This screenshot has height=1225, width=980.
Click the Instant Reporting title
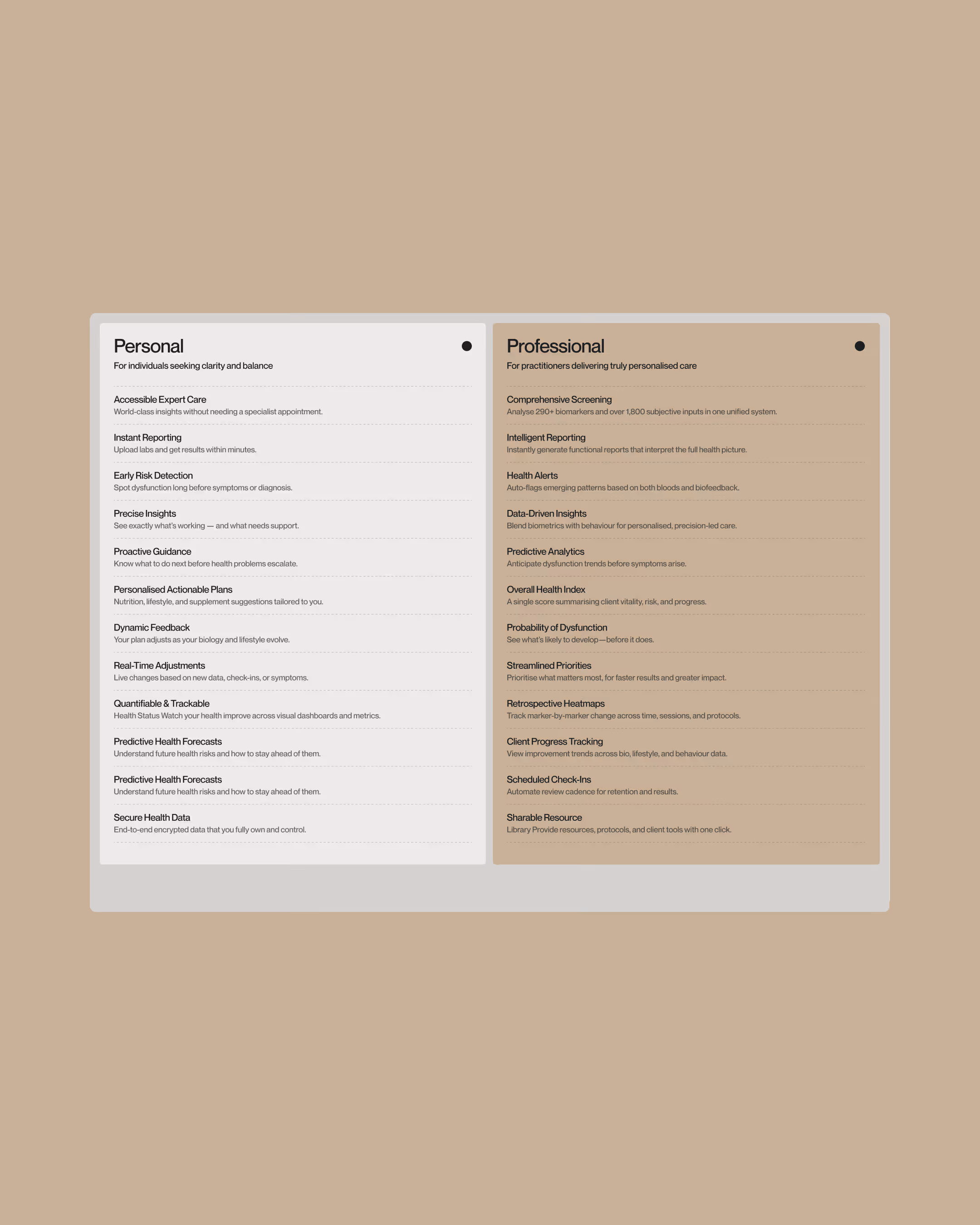point(148,437)
